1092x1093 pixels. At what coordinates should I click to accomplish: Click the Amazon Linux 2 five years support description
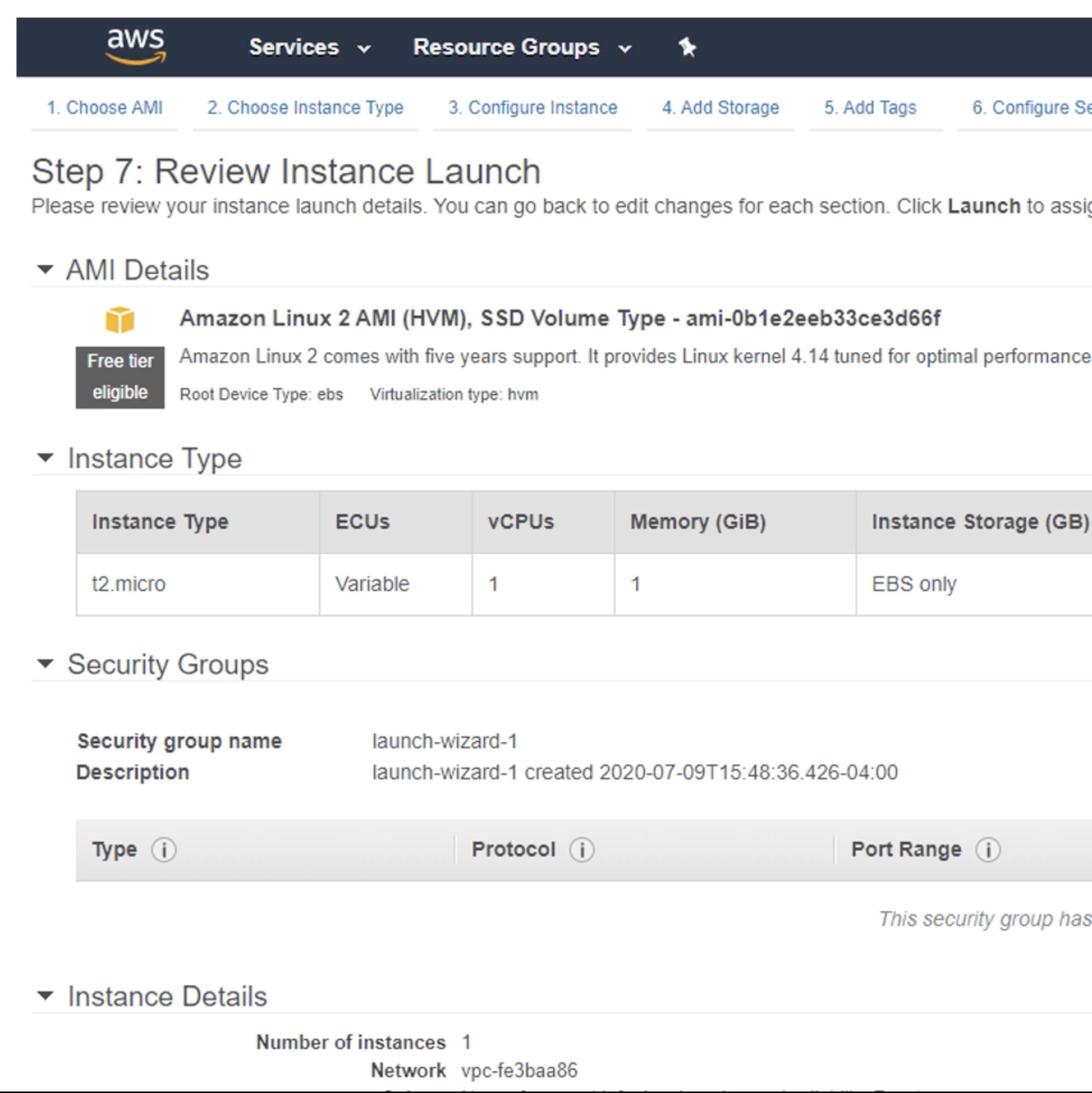tap(635, 356)
